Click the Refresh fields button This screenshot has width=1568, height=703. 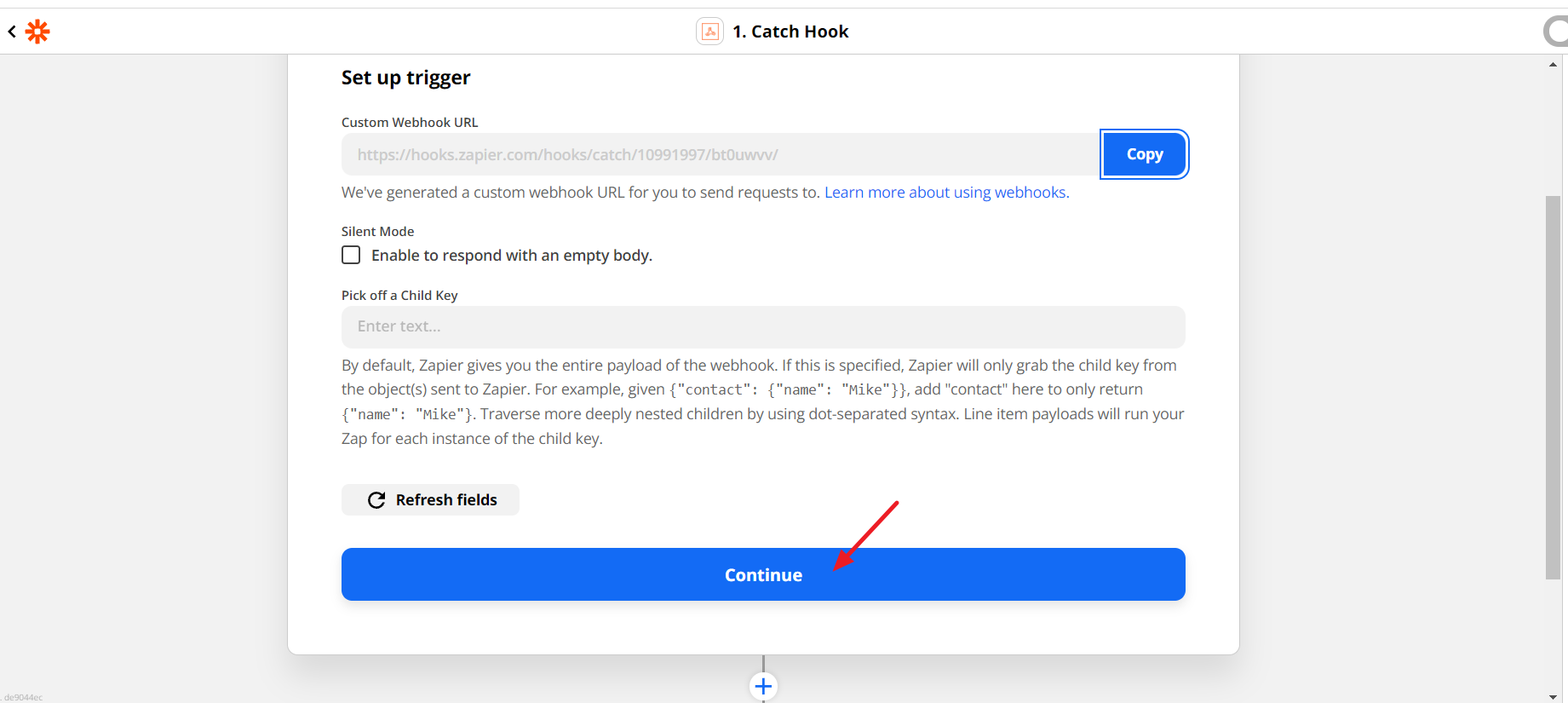(x=430, y=500)
